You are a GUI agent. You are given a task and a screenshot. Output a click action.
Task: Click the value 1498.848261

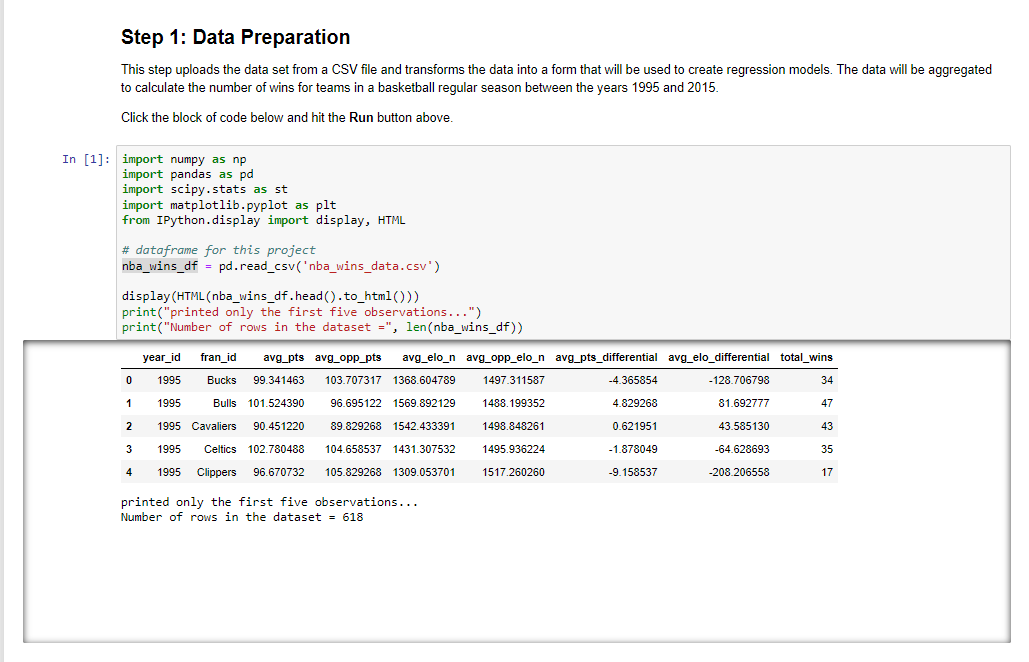click(514, 426)
